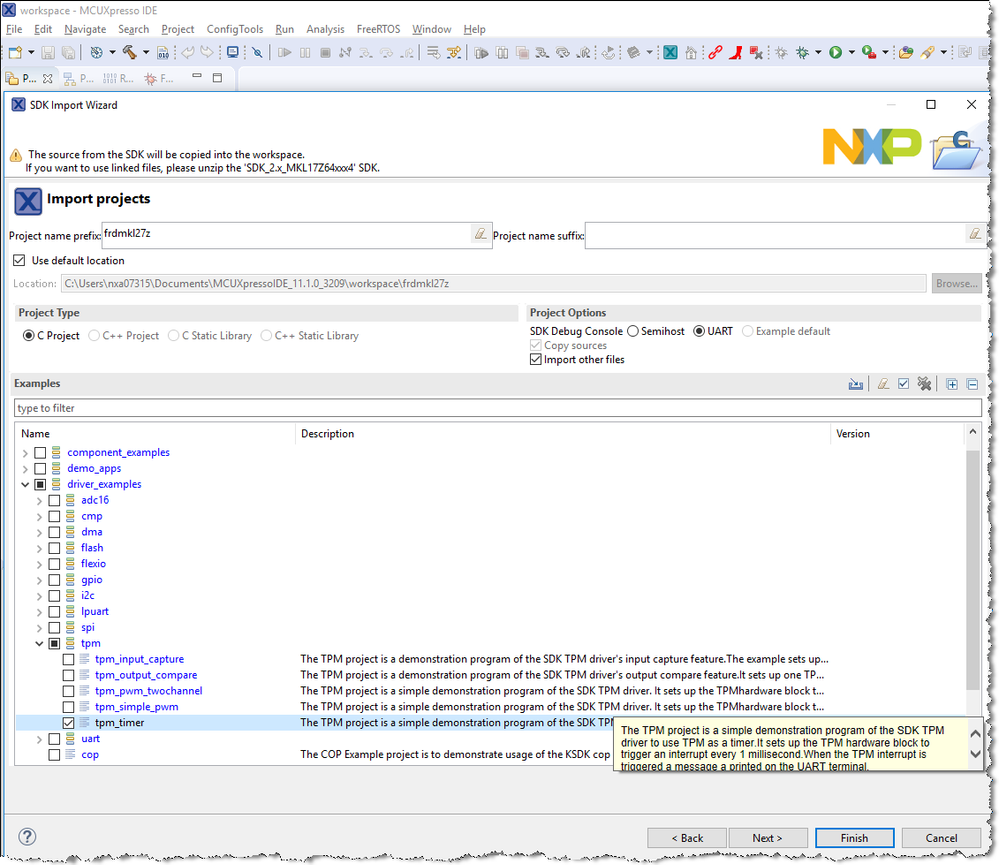This screenshot has height=865, width=999.
Task: Click the help question mark icon
Action: [x=27, y=836]
